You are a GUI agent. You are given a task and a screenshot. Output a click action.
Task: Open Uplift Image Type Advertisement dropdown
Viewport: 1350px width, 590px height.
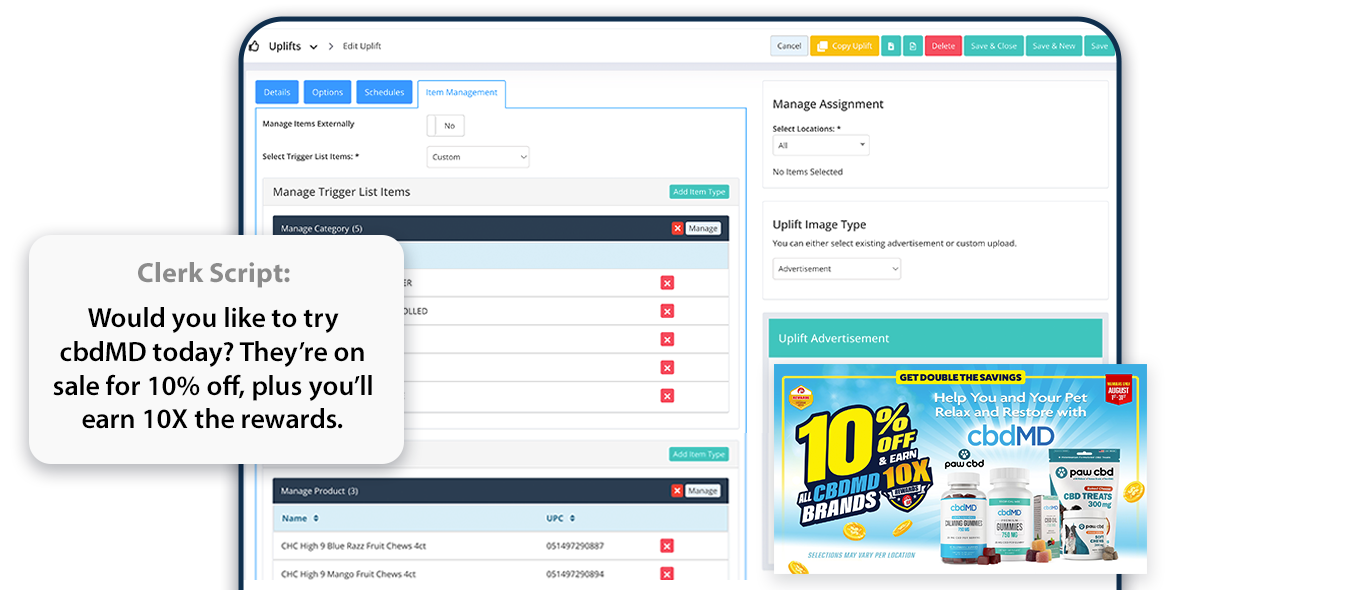pos(837,268)
